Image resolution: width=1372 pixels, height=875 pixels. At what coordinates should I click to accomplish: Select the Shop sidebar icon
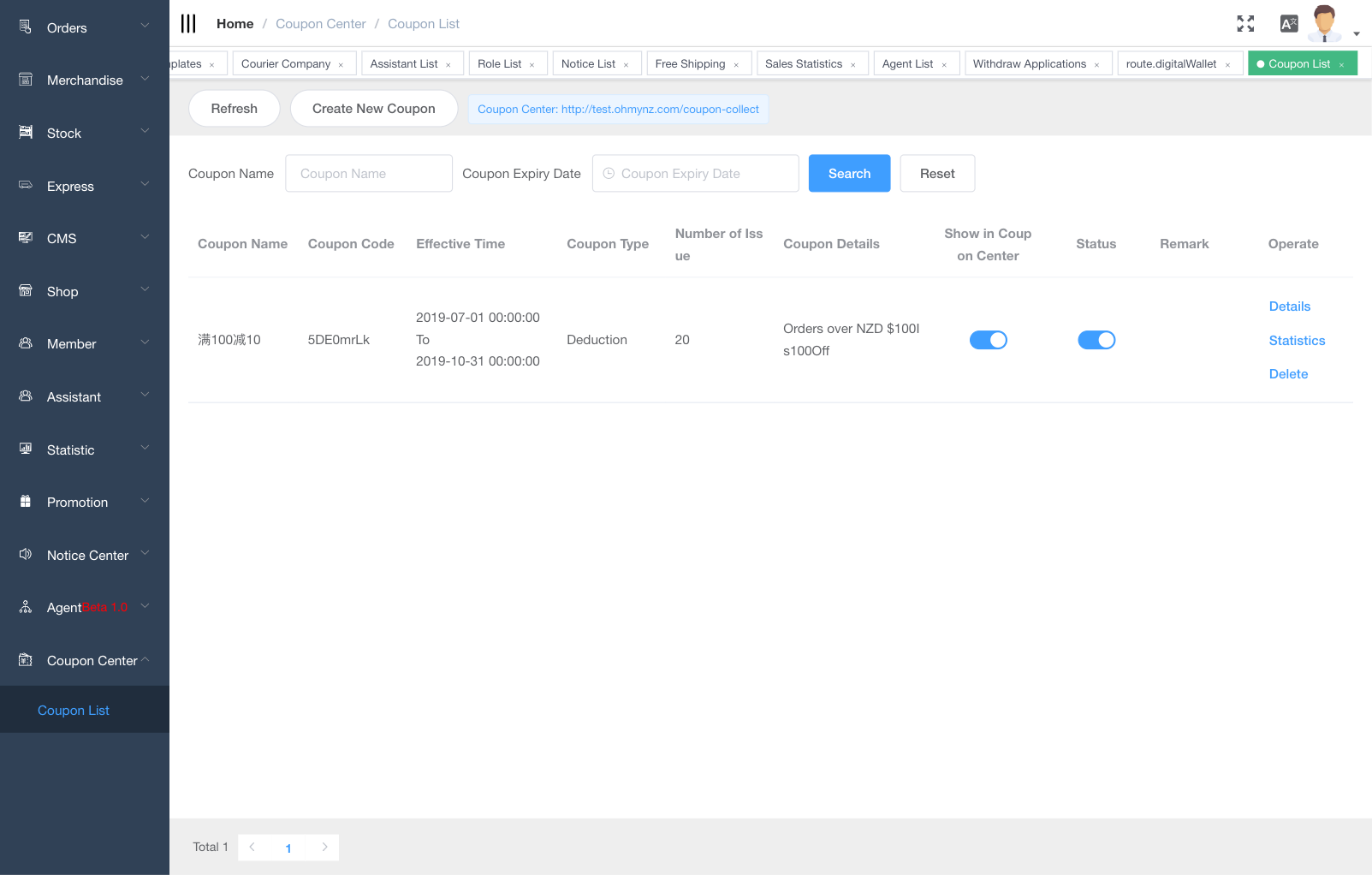coord(24,291)
